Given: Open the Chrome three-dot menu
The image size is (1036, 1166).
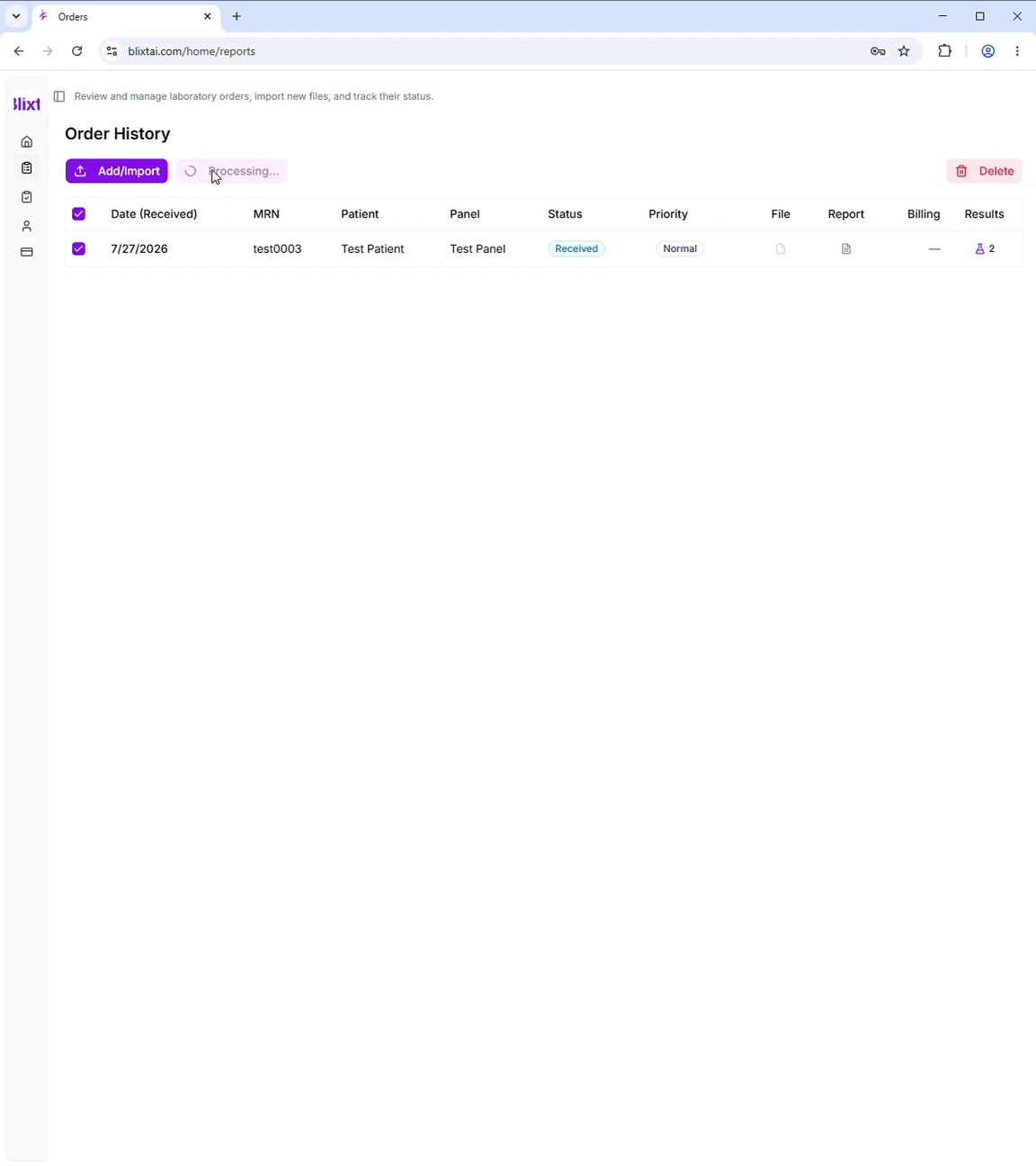Looking at the screenshot, I should point(1017,51).
